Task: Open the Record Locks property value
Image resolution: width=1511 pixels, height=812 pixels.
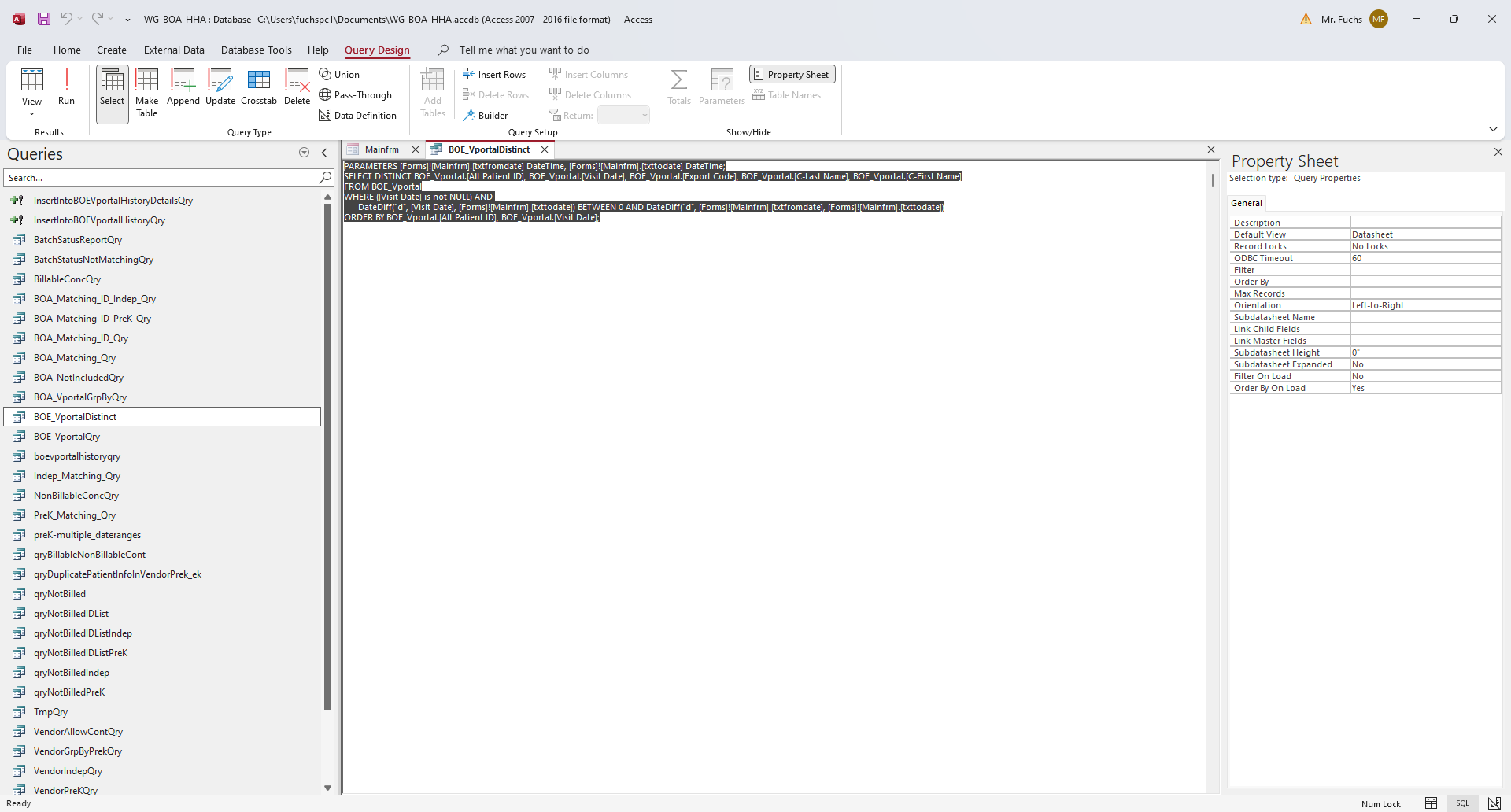Action: click(x=1425, y=246)
